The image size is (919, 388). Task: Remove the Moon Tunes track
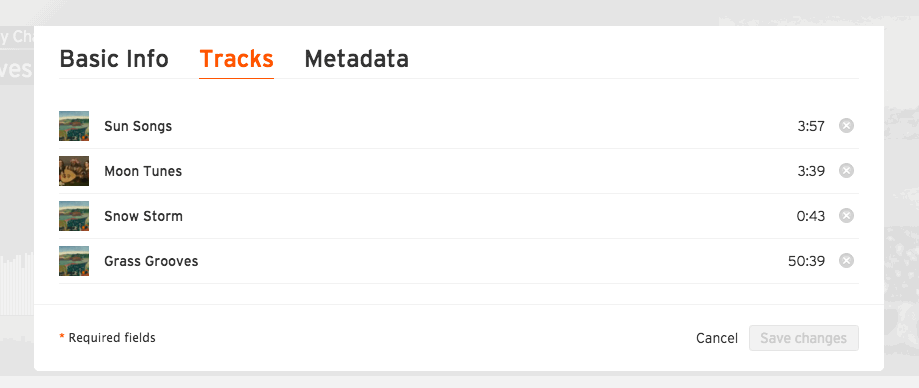(846, 171)
